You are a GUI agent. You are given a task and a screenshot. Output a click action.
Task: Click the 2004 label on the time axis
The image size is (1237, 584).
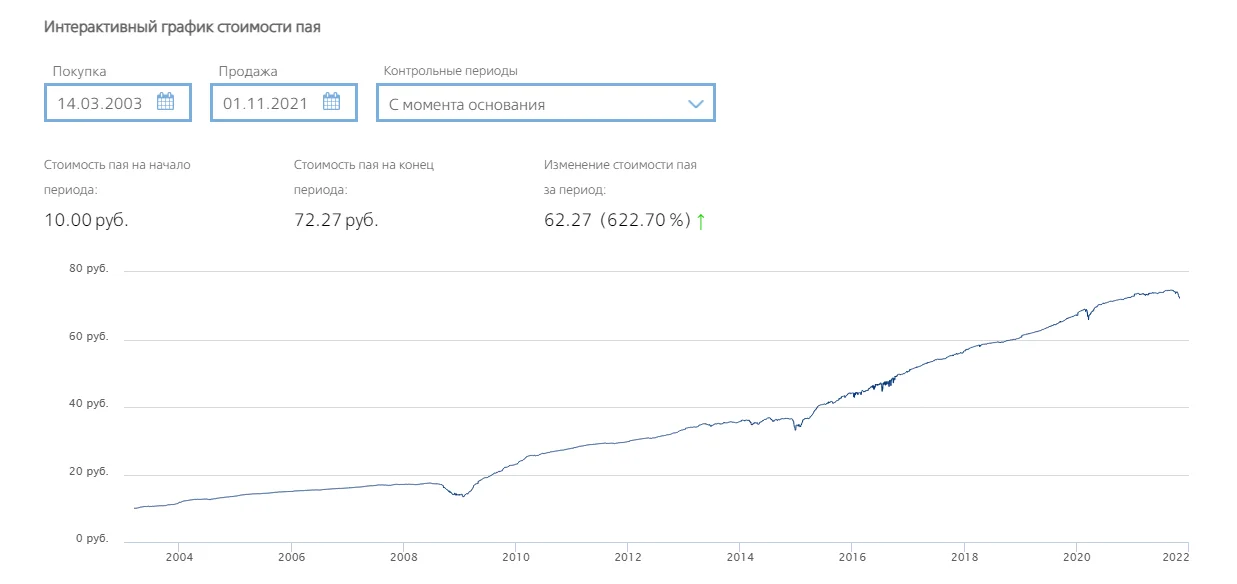tap(178, 558)
